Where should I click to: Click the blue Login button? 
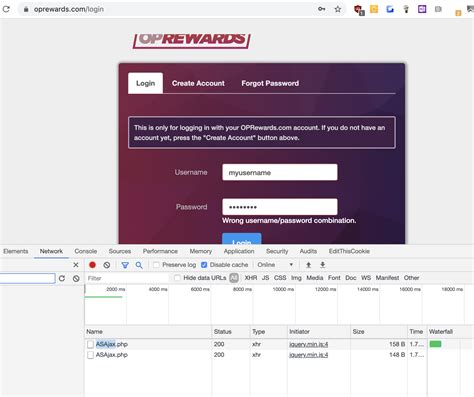coord(242,239)
